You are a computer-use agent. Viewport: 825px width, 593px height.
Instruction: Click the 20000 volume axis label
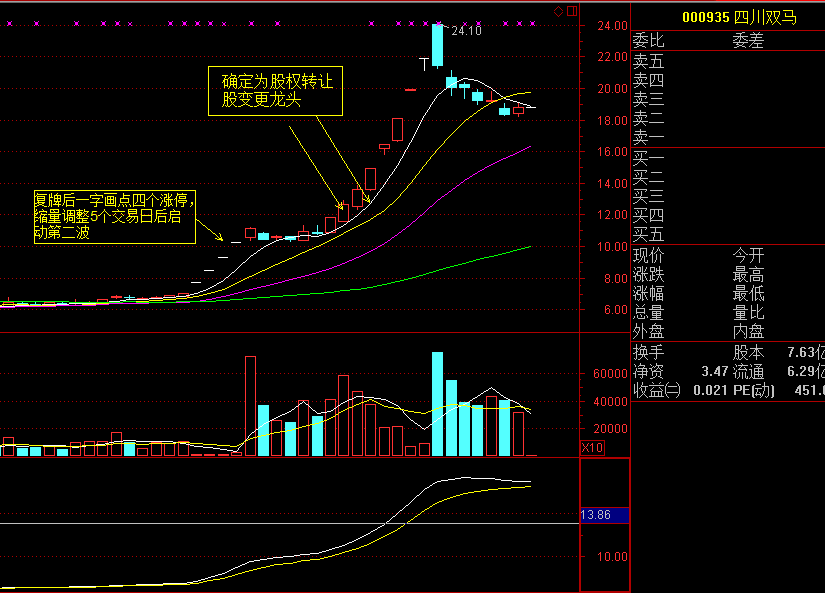click(x=610, y=429)
